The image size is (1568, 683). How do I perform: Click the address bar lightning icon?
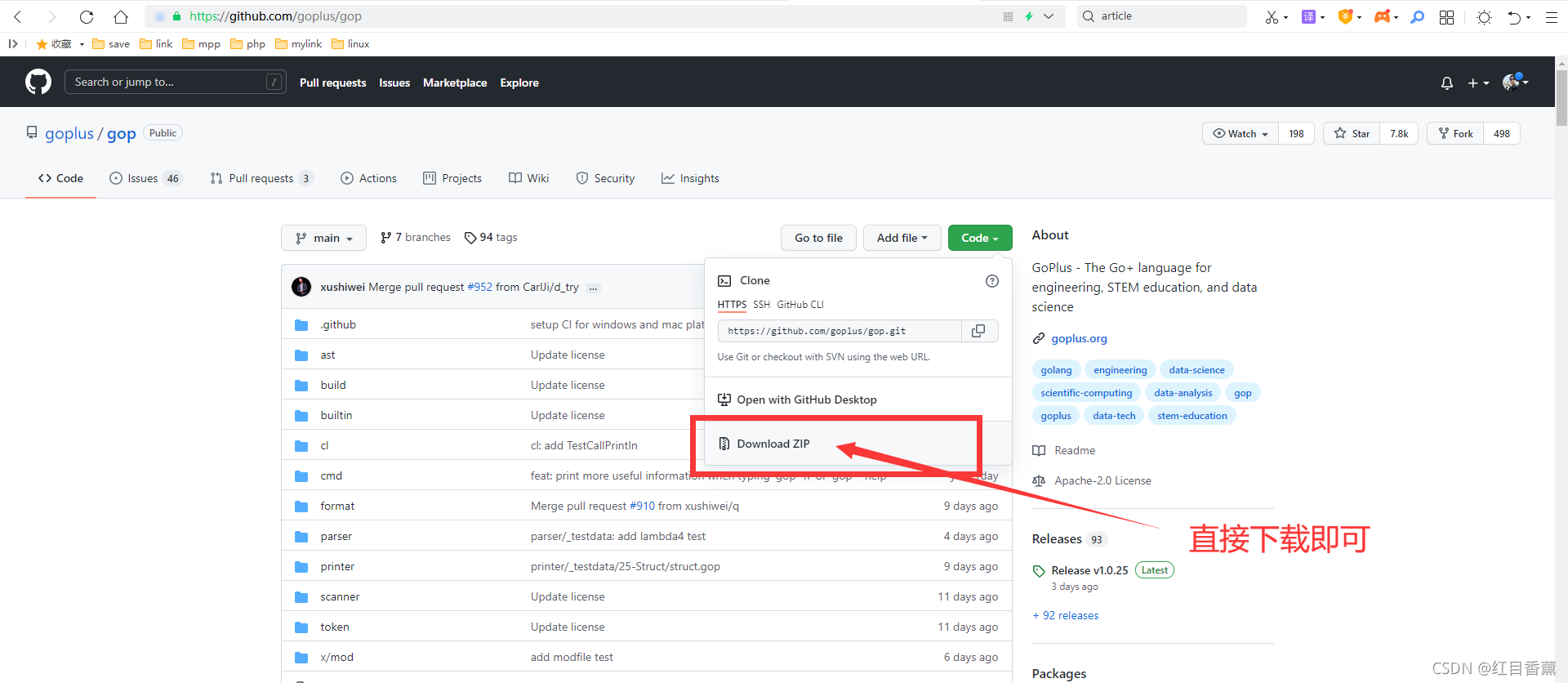[x=1029, y=16]
